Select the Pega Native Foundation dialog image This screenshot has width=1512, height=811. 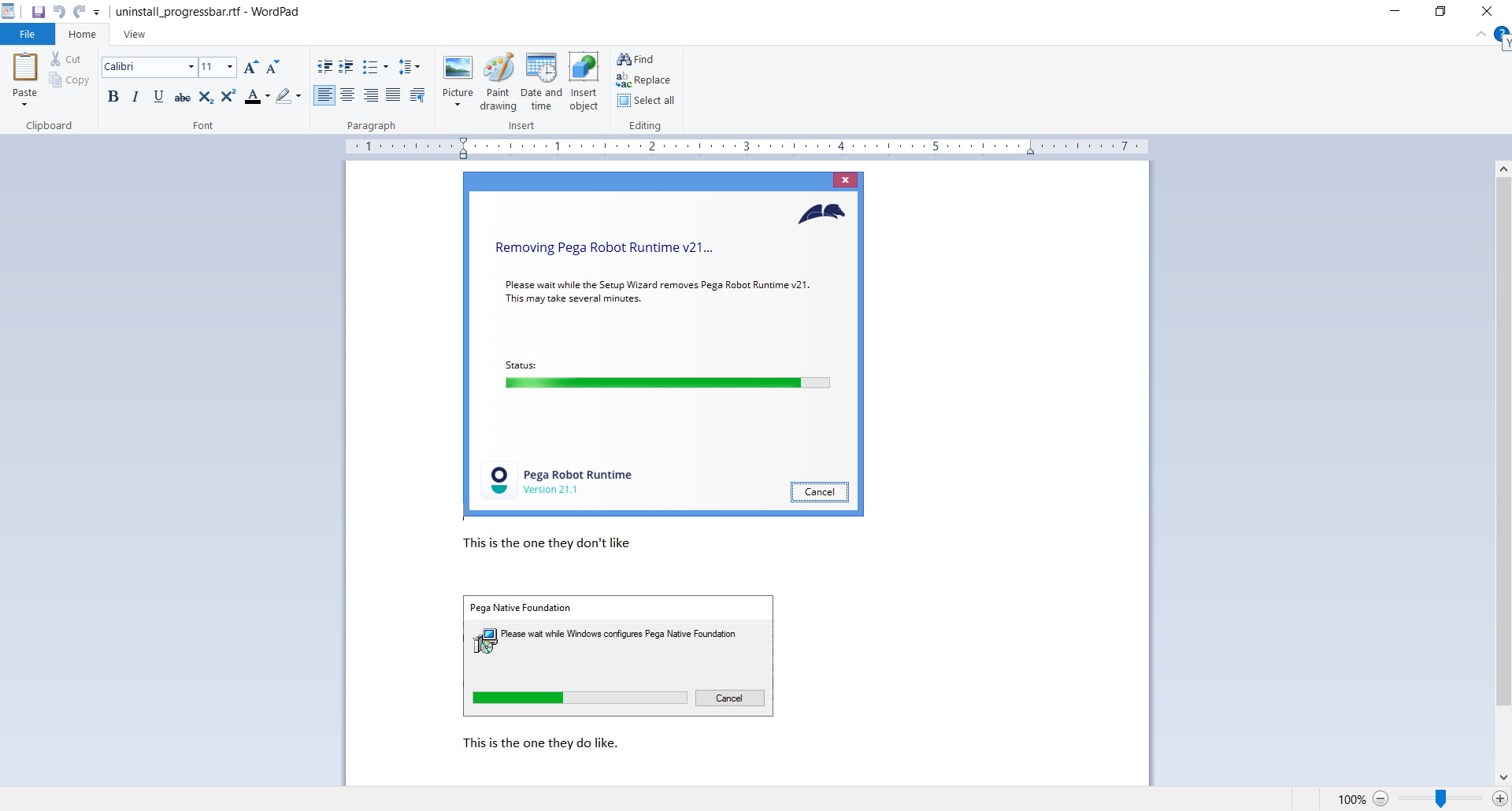(618, 656)
